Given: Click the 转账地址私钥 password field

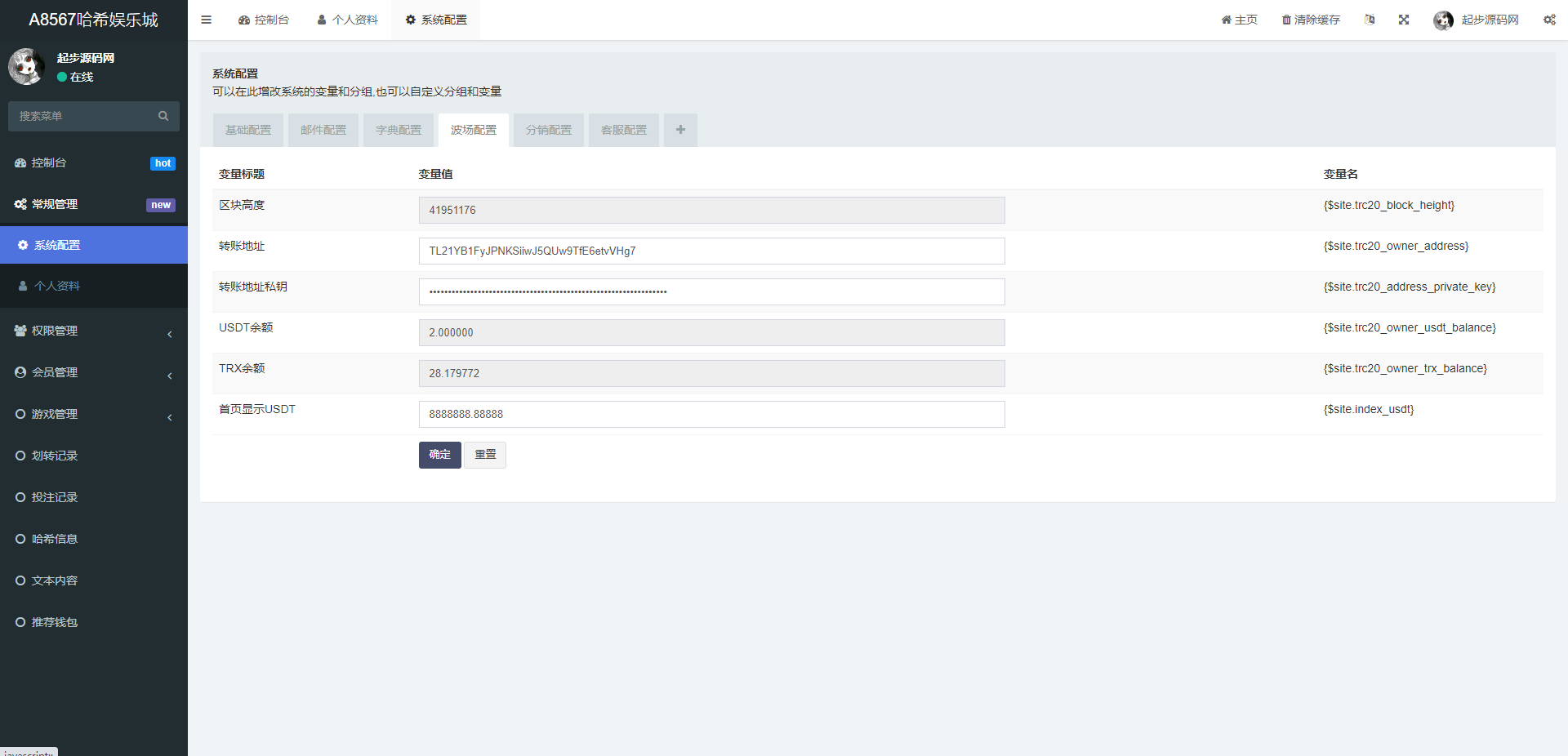Looking at the screenshot, I should tap(711, 291).
